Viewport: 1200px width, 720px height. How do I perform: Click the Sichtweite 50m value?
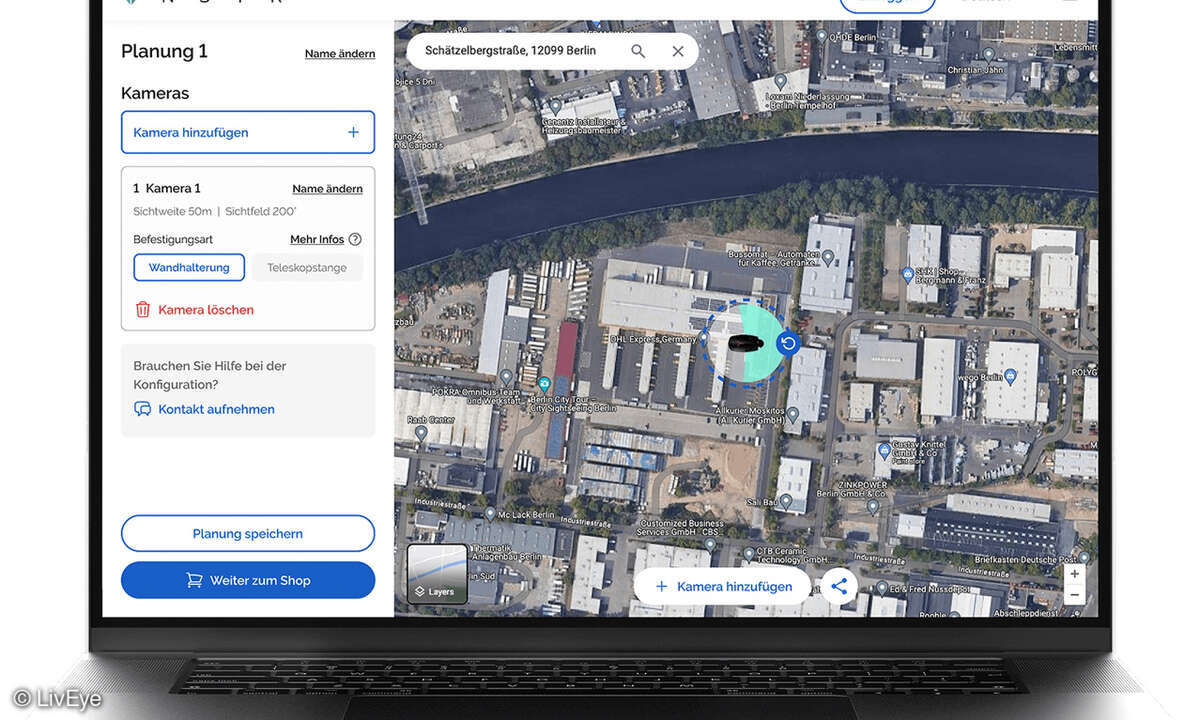point(172,212)
